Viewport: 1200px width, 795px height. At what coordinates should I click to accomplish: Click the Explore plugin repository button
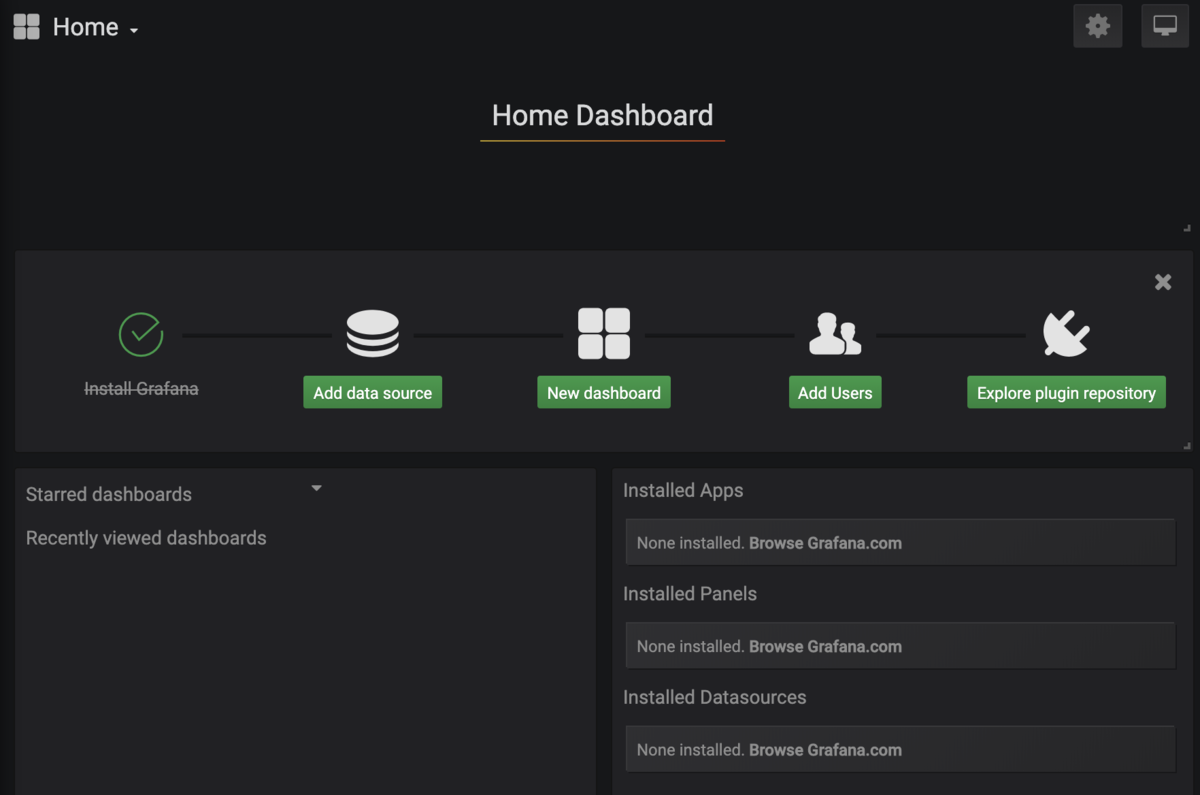[1066, 393]
